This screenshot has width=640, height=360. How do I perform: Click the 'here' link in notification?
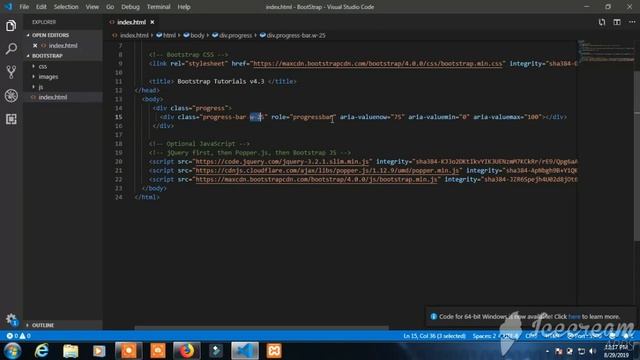coord(574,316)
